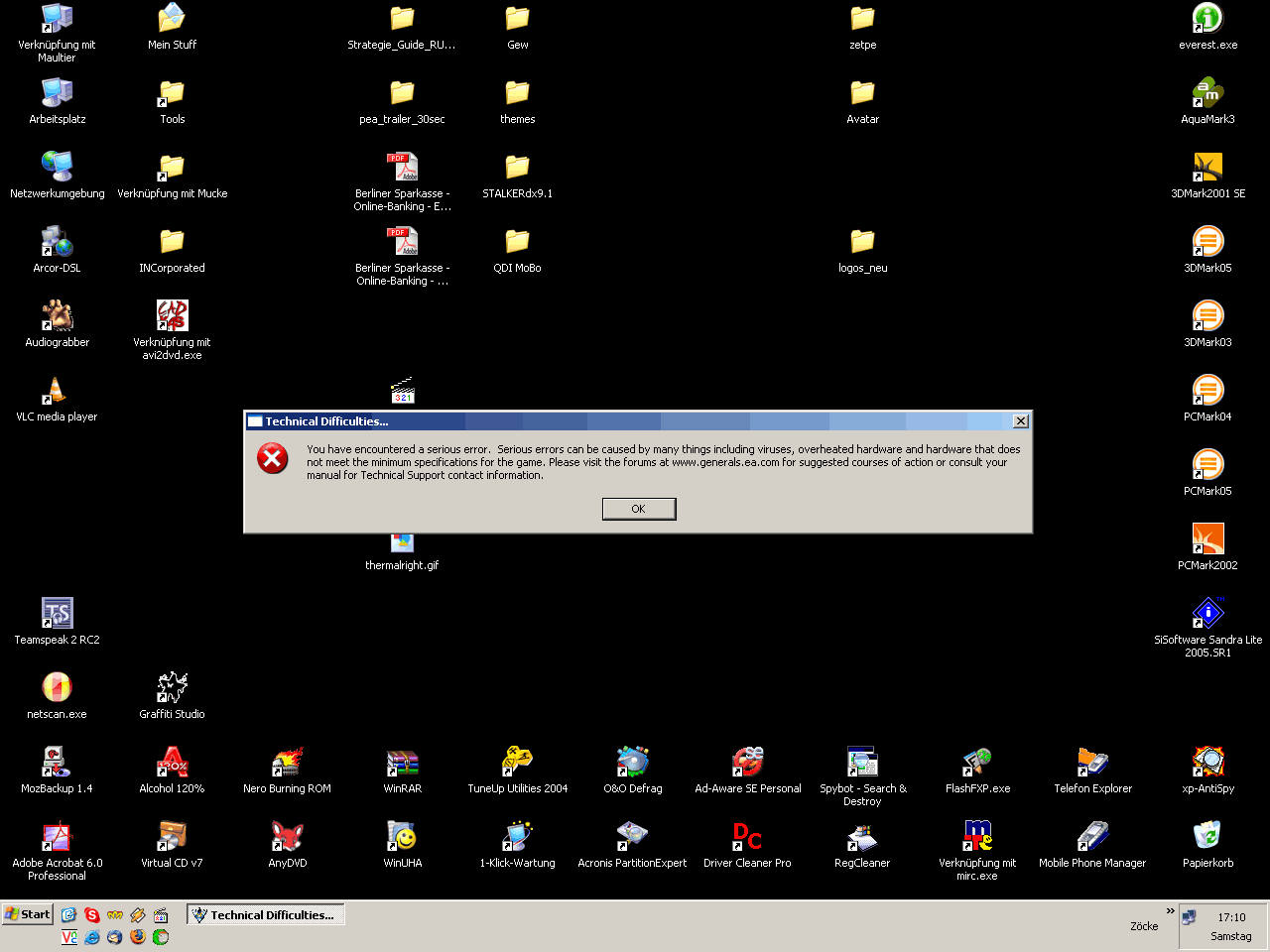Click the clock showing 17:10
The width and height of the screenshot is (1270, 952).
tap(1231, 917)
